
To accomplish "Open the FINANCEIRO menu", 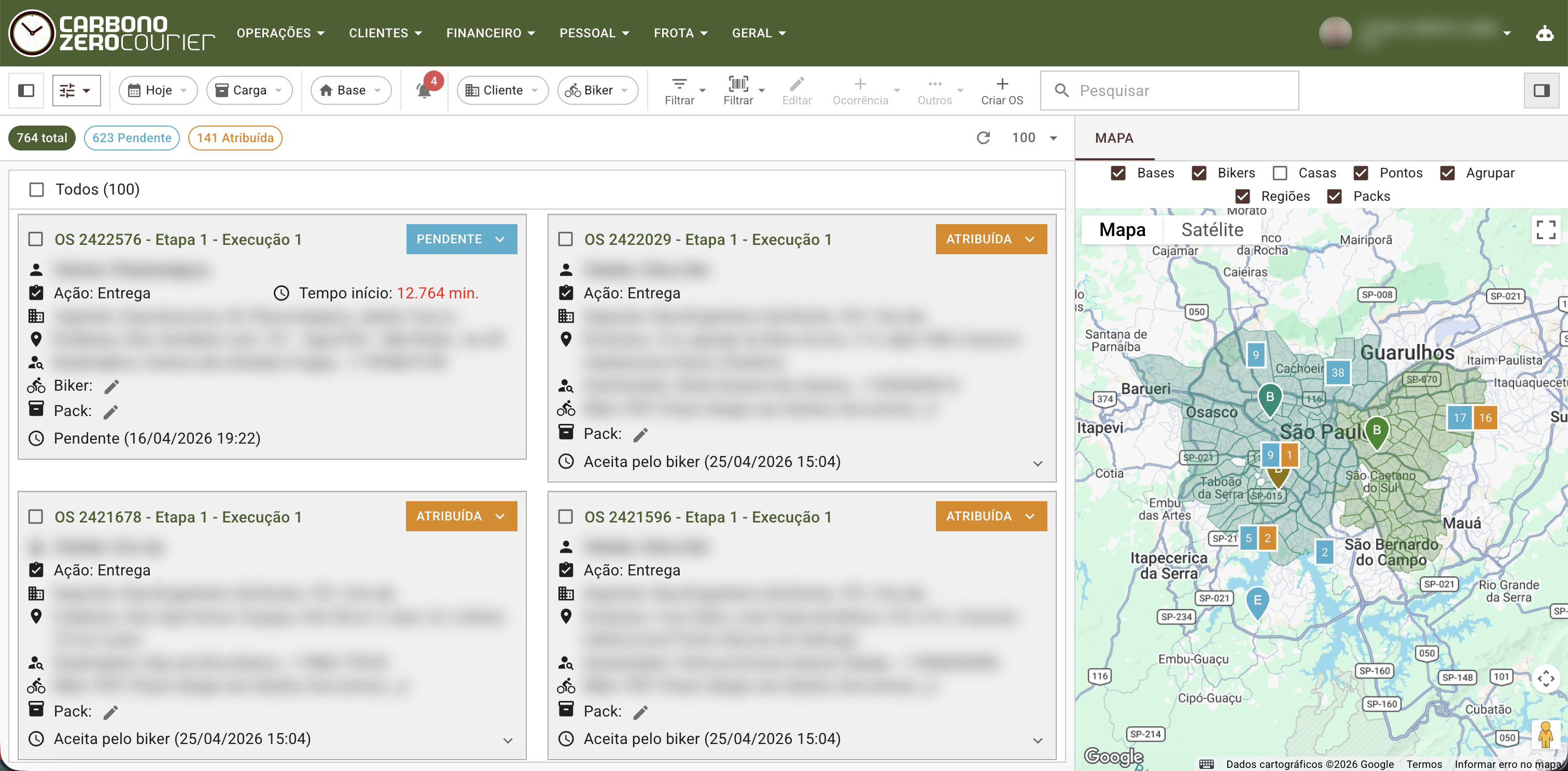I will [x=490, y=34].
